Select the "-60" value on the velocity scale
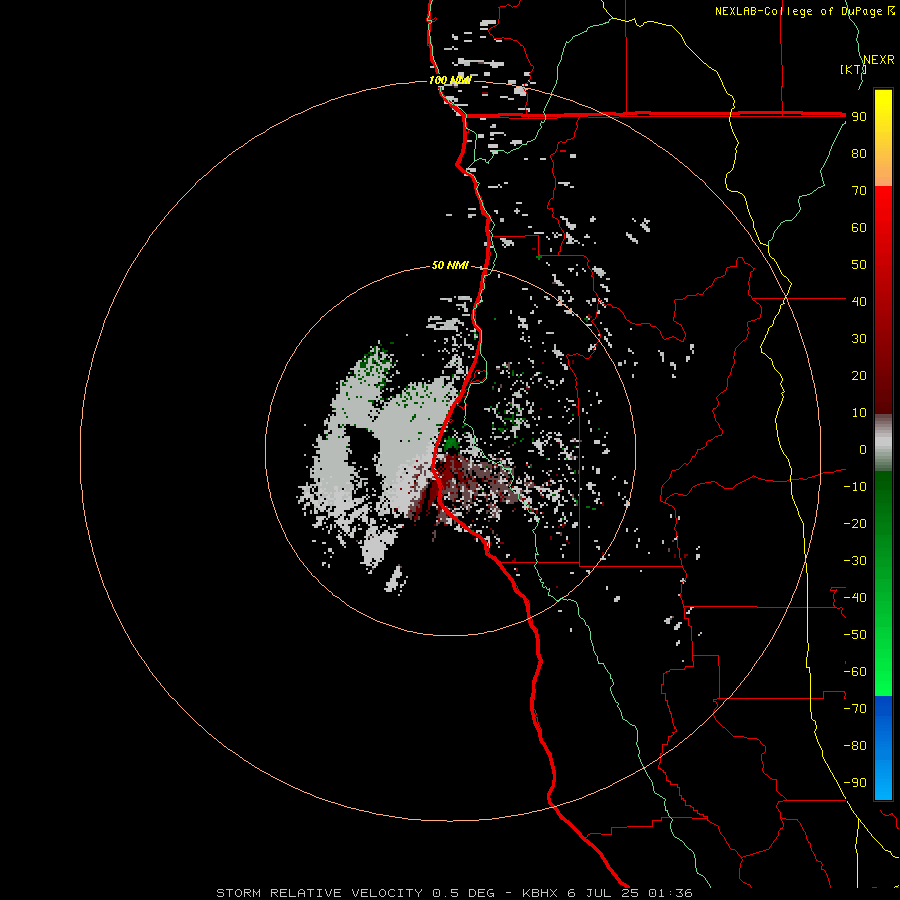The height and width of the screenshot is (900, 900). tap(855, 672)
